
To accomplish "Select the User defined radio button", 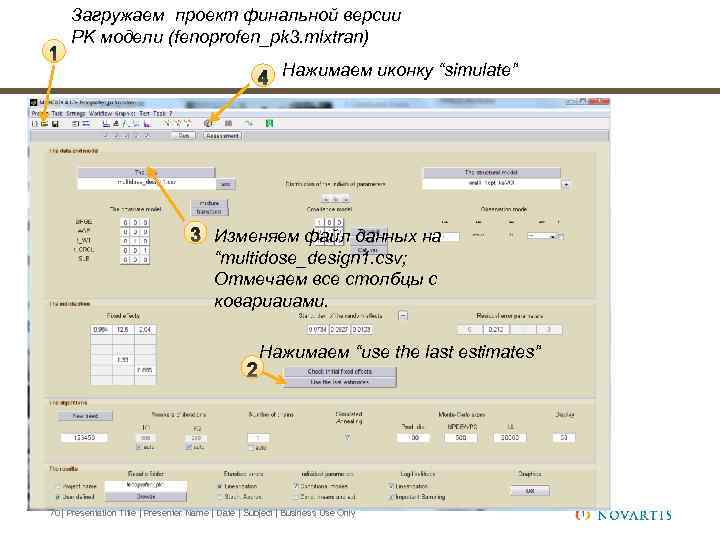I will click(x=58, y=497).
